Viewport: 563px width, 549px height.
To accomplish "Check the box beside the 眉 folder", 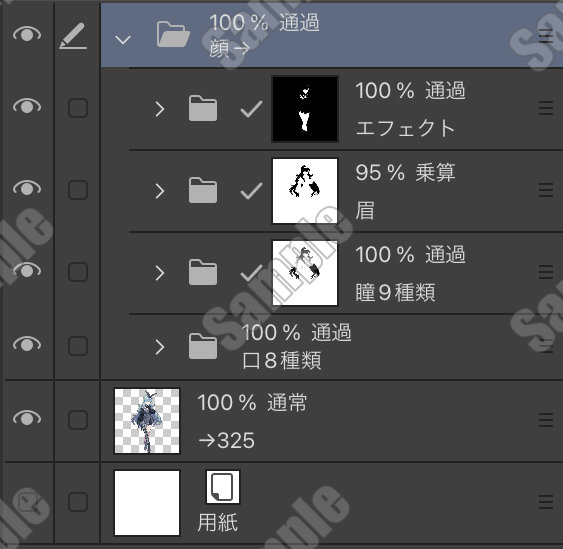I will coord(78,190).
